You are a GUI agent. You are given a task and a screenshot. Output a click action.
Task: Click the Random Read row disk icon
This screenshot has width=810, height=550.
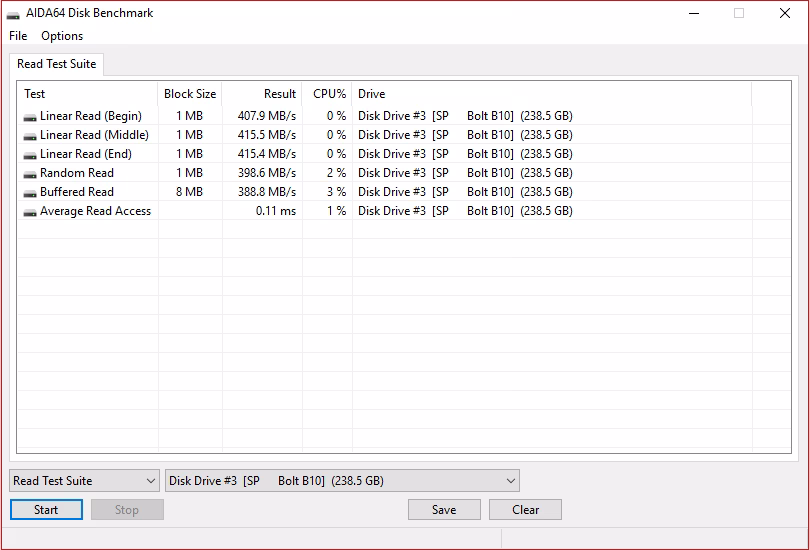[30, 175]
